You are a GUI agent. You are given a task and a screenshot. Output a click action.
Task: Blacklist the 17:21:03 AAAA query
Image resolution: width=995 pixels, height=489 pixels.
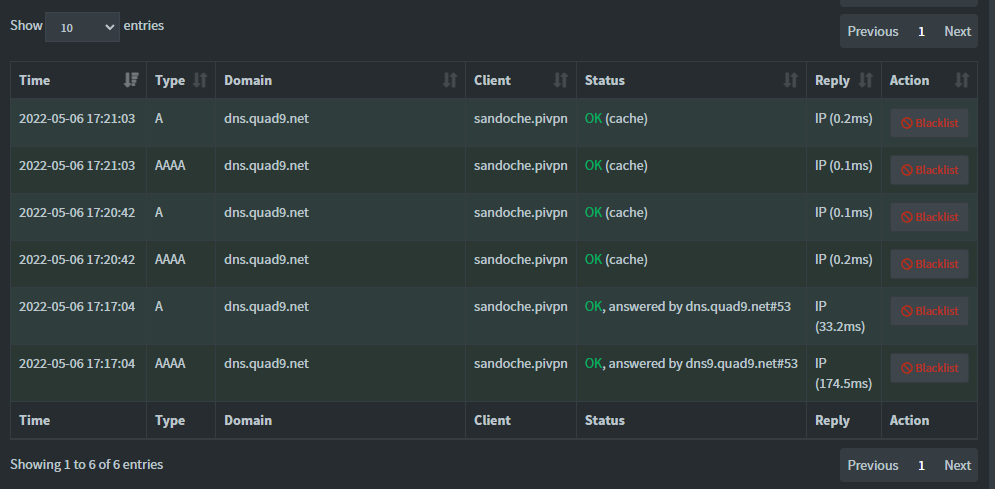929,170
